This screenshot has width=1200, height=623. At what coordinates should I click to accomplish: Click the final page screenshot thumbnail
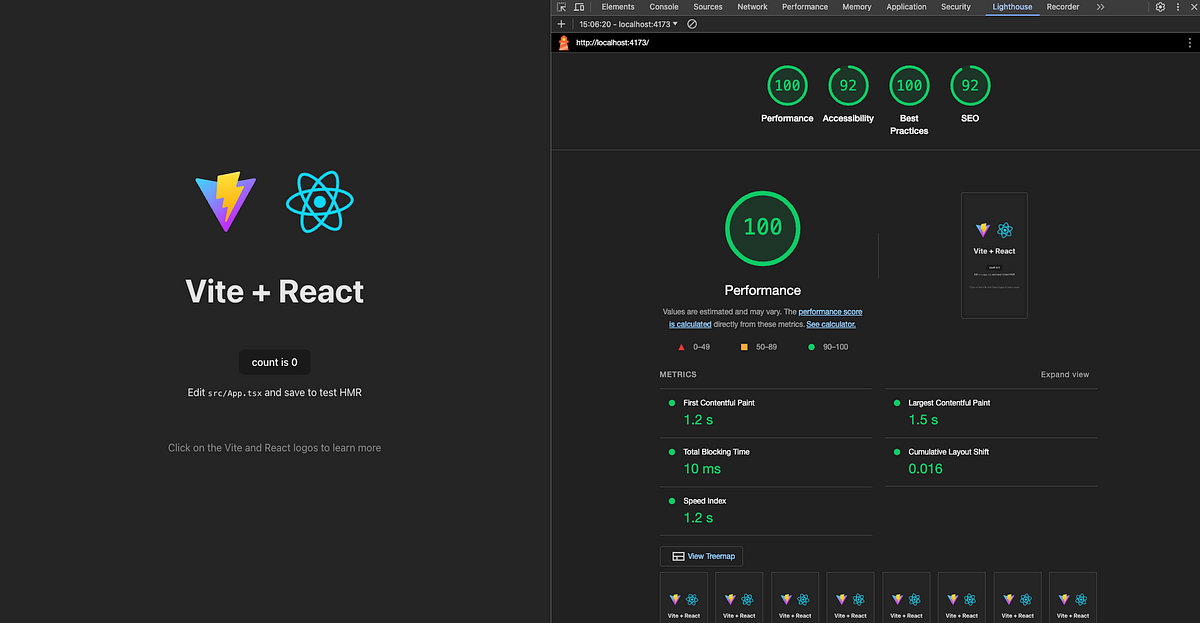(x=994, y=255)
